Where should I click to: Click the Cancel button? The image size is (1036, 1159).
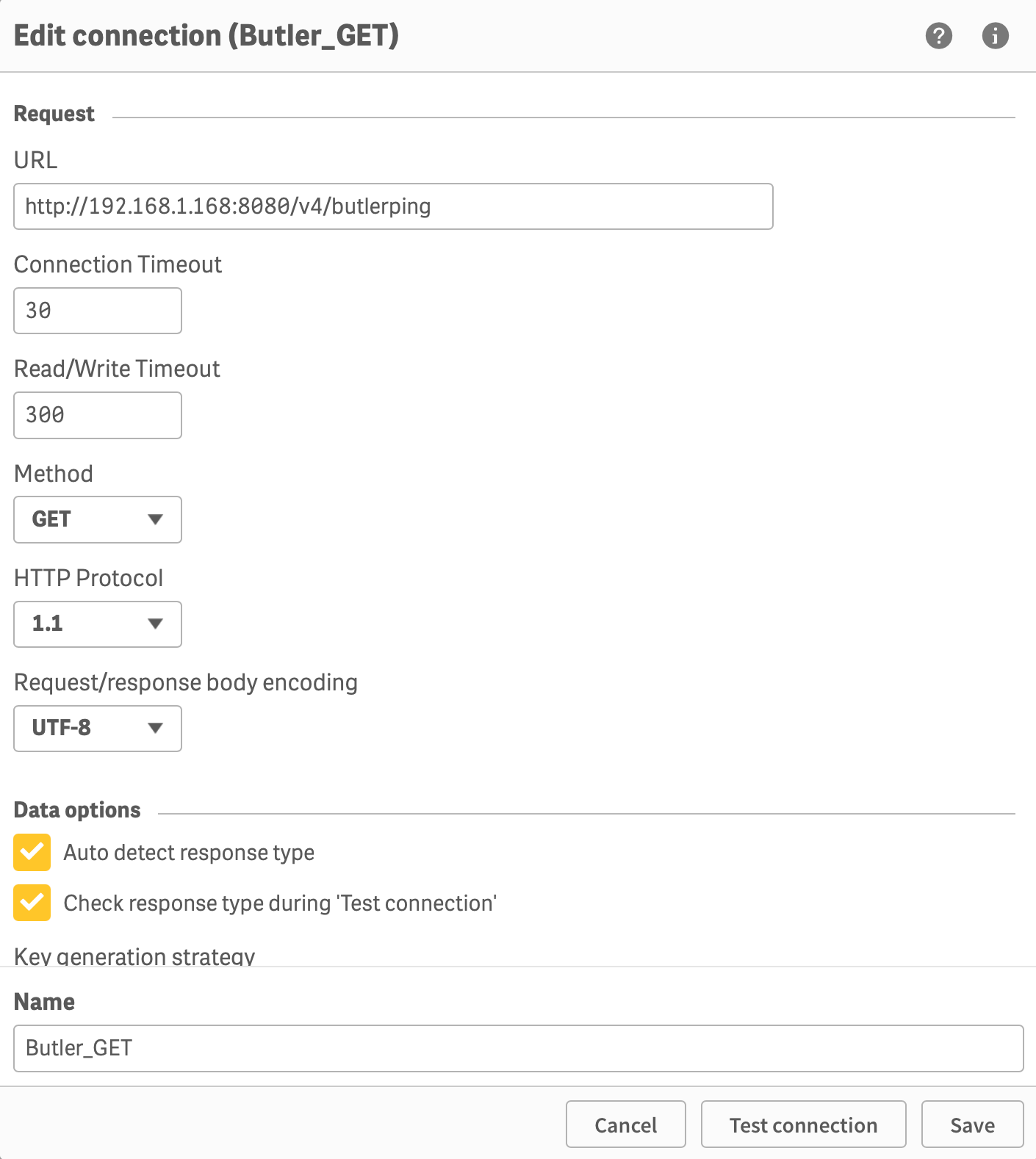[x=625, y=1124]
